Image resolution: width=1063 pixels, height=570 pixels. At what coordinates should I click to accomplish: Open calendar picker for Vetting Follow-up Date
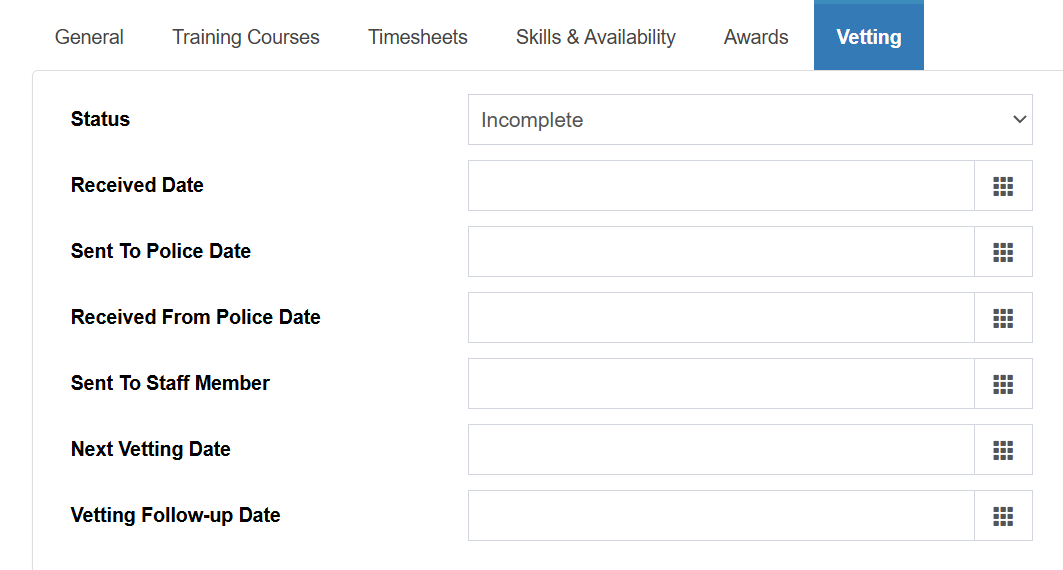coord(1003,516)
